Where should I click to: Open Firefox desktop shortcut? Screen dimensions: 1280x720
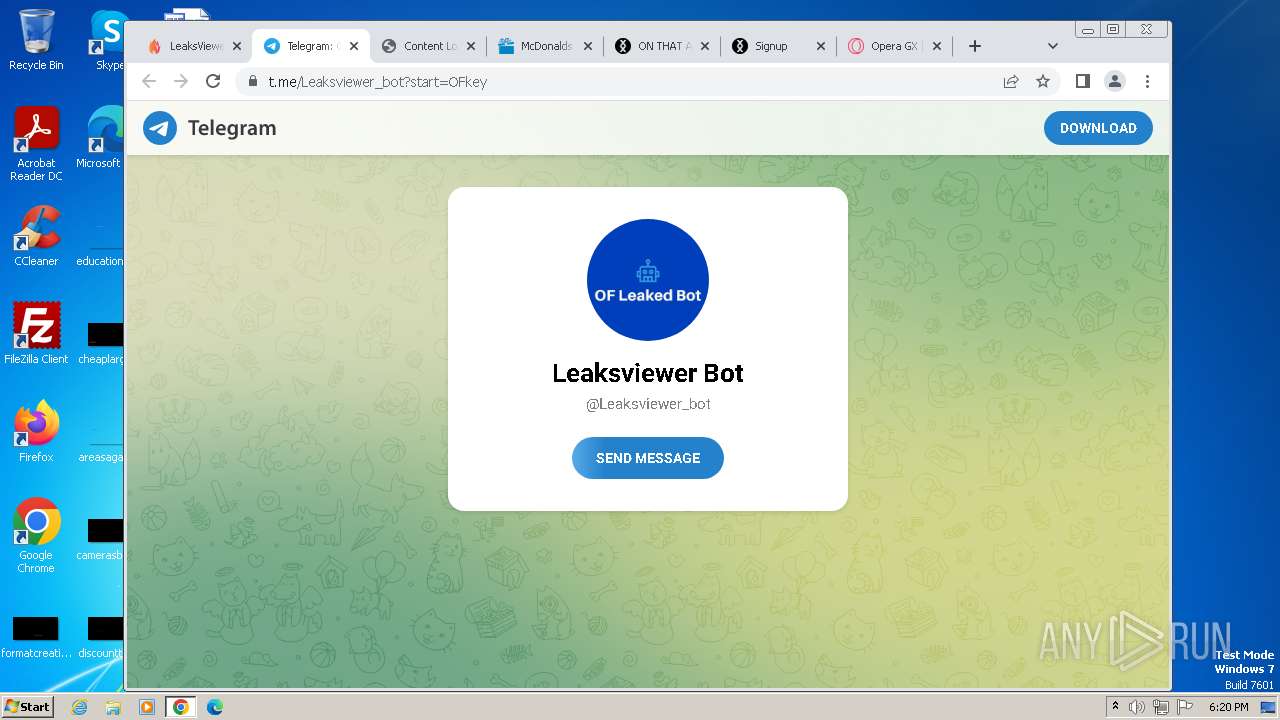(x=36, y=432)
